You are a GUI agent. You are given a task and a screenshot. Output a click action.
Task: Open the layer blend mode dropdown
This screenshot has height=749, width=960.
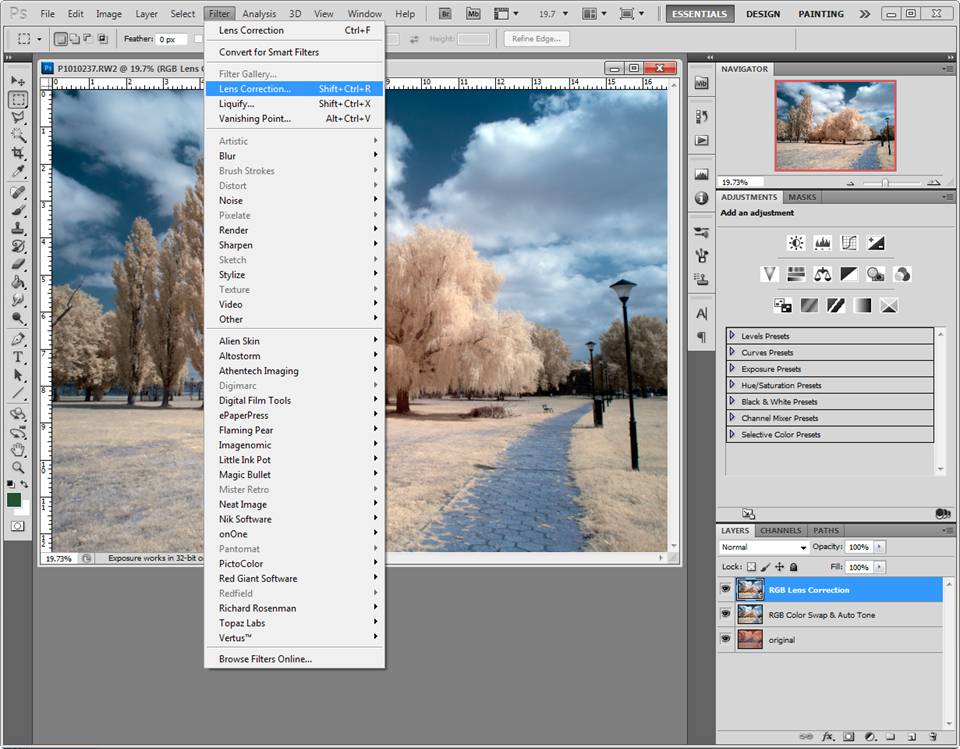(764, 548)
